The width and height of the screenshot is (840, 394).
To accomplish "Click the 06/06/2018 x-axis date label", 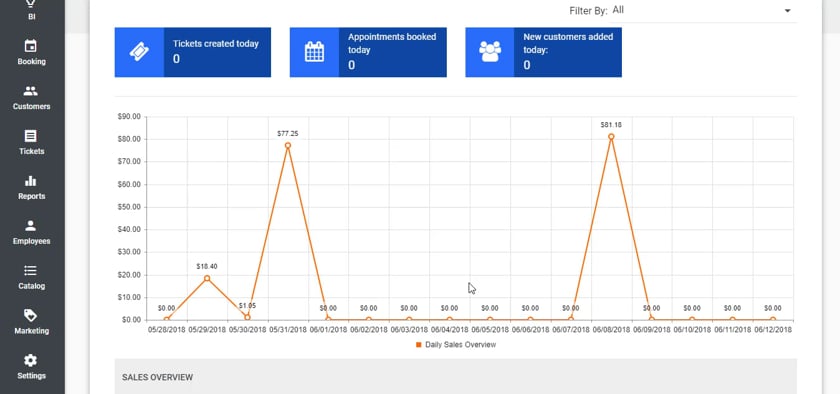I will point(530,330).
